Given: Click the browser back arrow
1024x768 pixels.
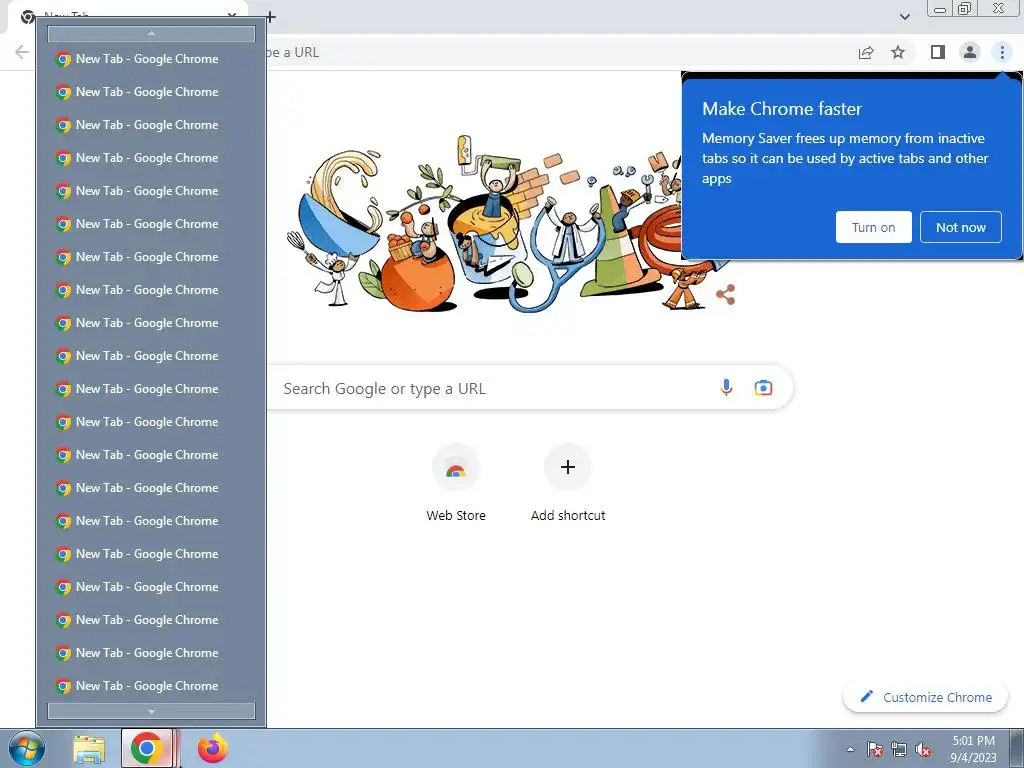Looking at the screenshot, I should point(22,52).
